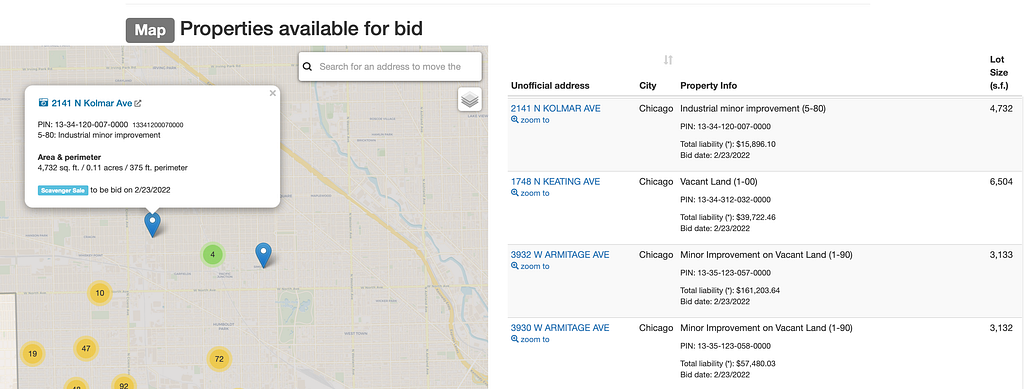1024x389 pixels.
Task: Click the blue marker right of cluster 4
Action: [x=263, y=255]
